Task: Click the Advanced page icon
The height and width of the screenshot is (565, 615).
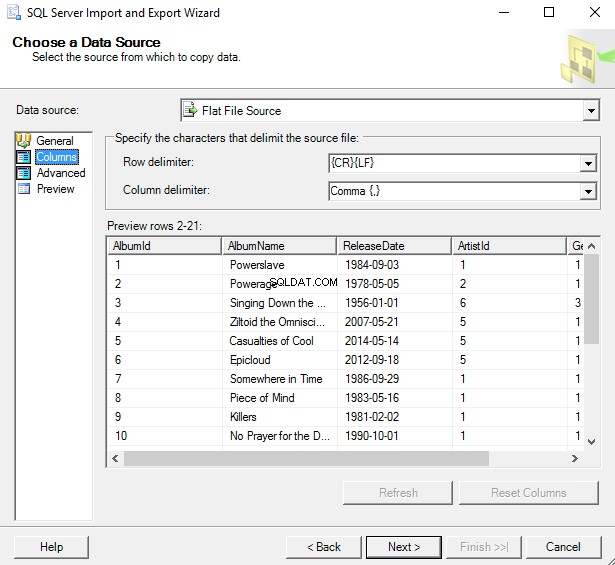Action: point(24,173)
